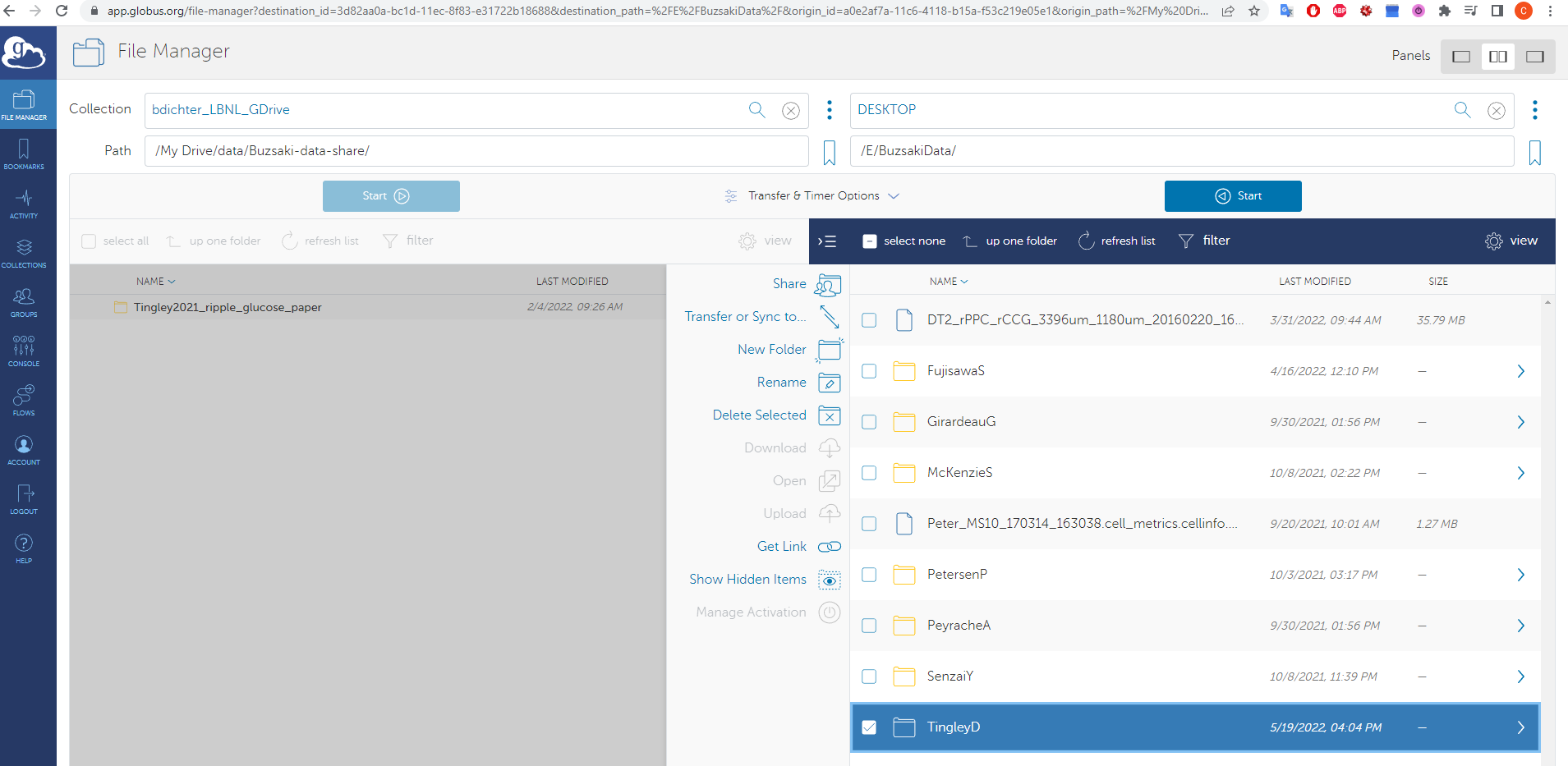
Task: Open the Help sidebar section
Action: [24, 548]
